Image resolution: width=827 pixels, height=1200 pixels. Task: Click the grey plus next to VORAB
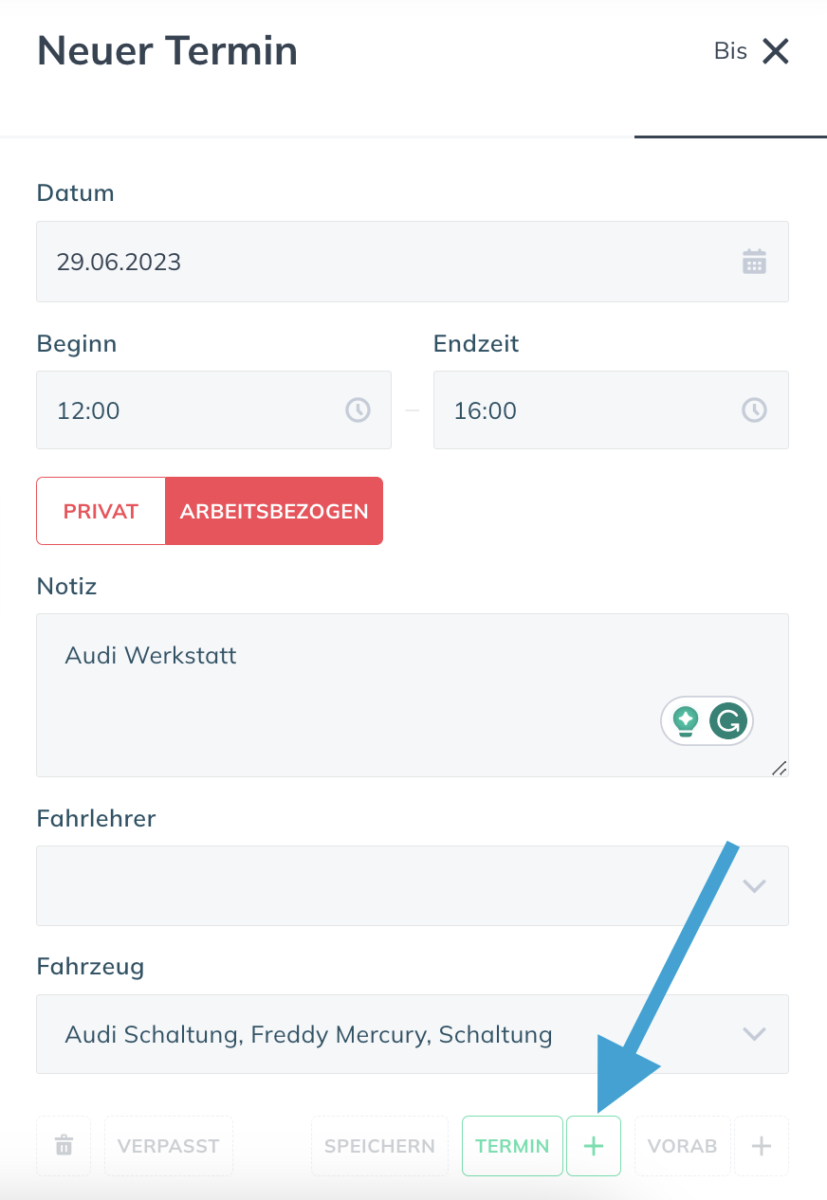[x=761, y=1146]
